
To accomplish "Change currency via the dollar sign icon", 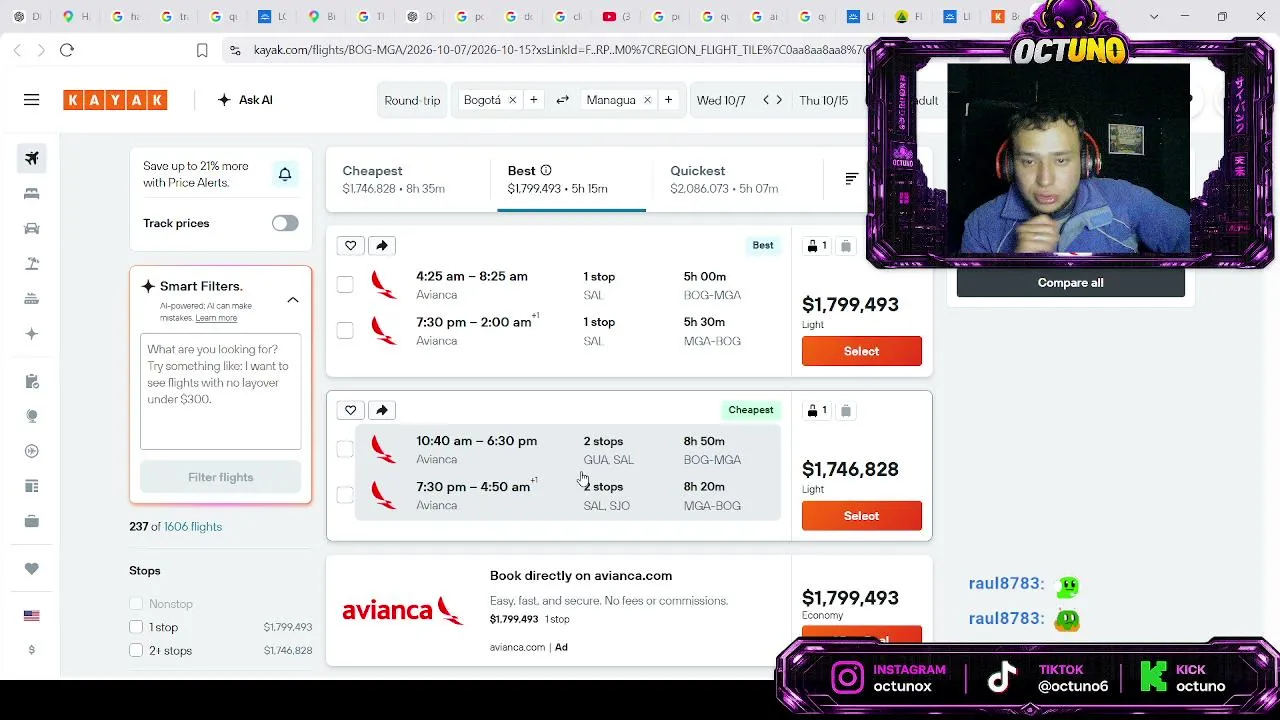I will click(32, 650).
